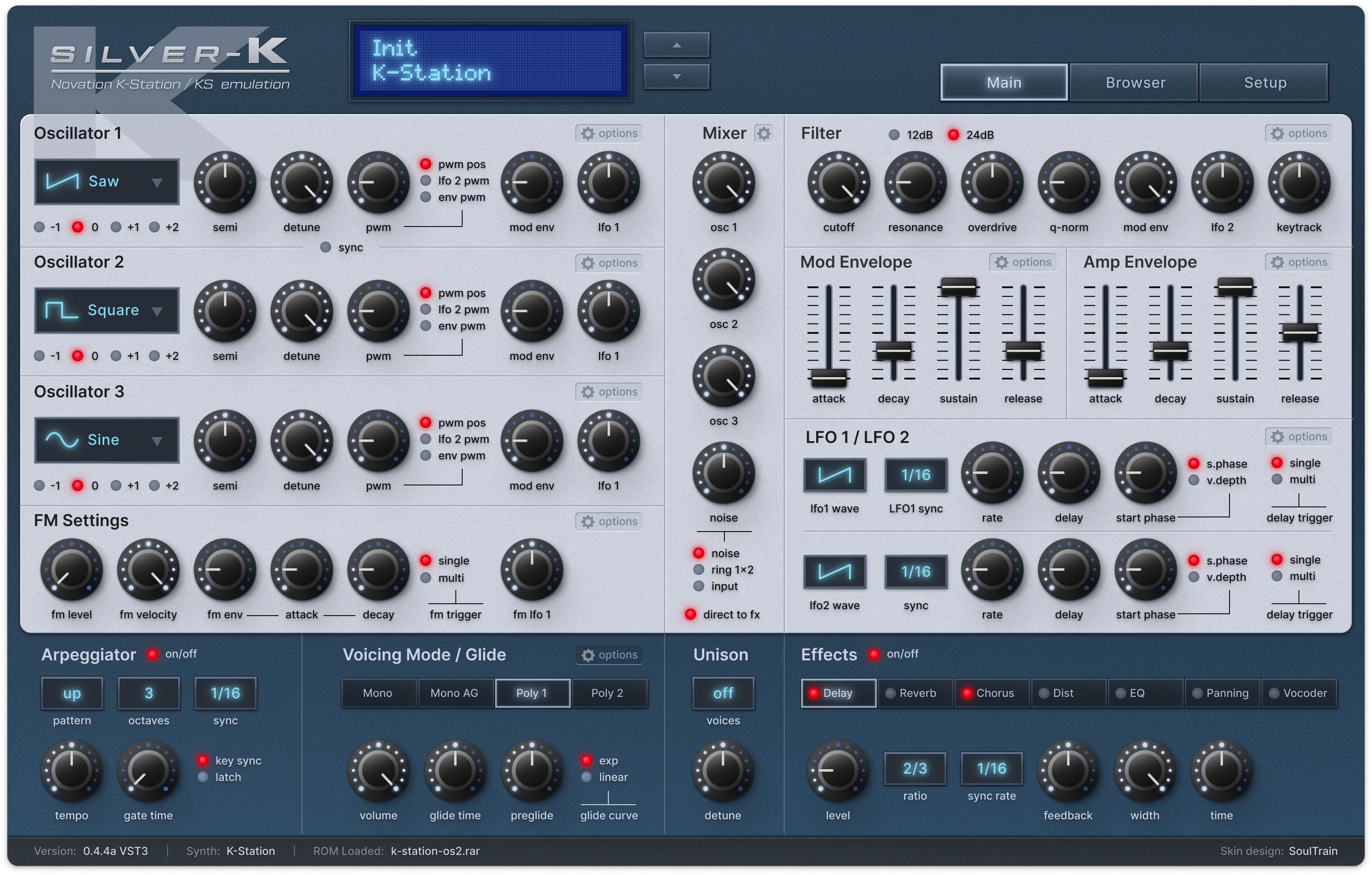Click the lfo2 wave shape icon
The width and height of the screenshot is (1372, 875).
point(835,571)
